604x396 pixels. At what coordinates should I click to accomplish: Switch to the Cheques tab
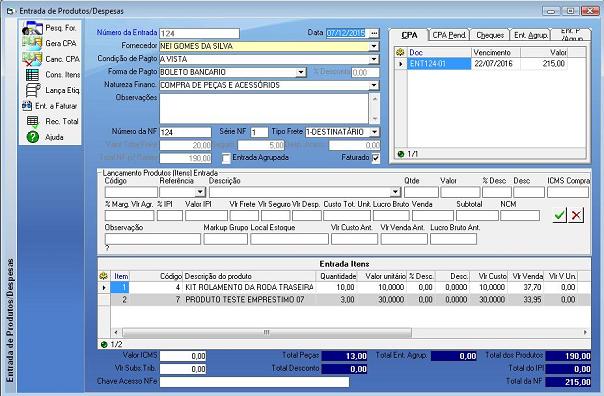490,35
